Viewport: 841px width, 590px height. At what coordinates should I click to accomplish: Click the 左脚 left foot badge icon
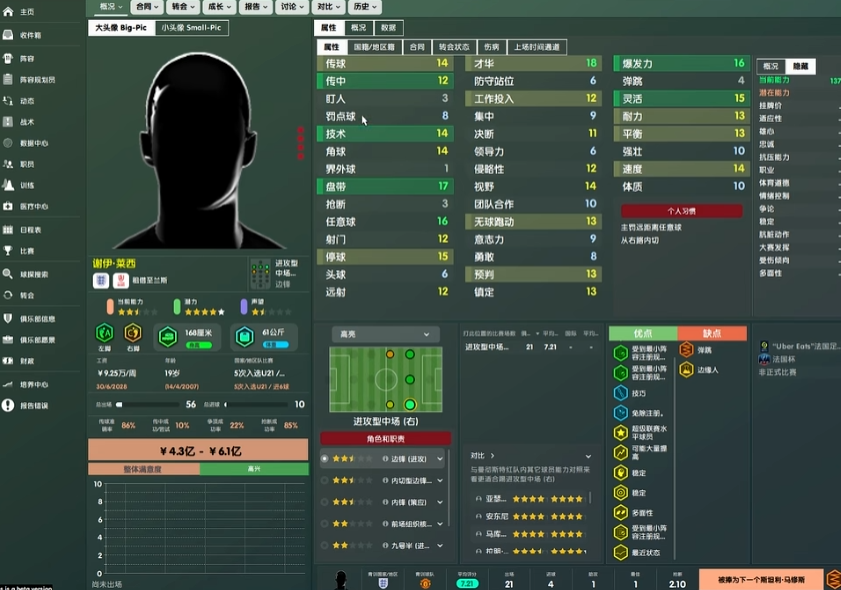[103, 333]
